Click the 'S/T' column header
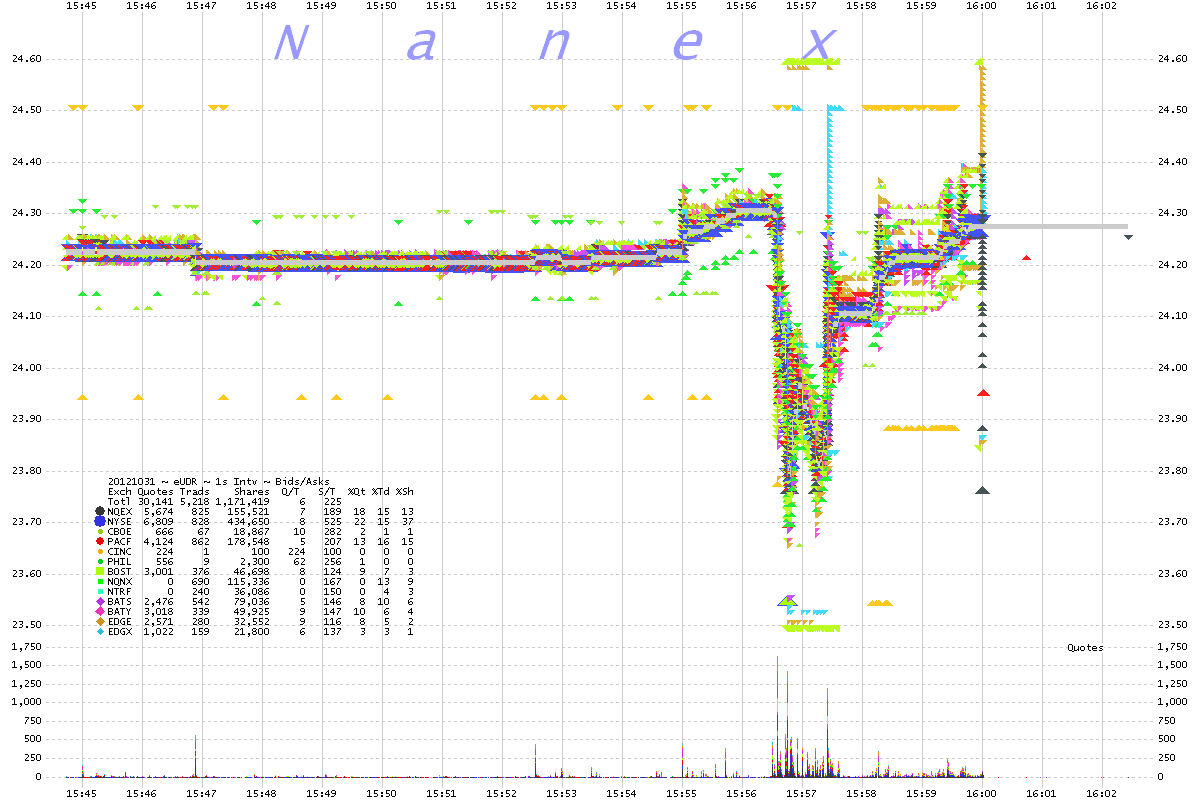Image resolution: width=1200 pixels, height=800 pixels. [x=327, y=491]
